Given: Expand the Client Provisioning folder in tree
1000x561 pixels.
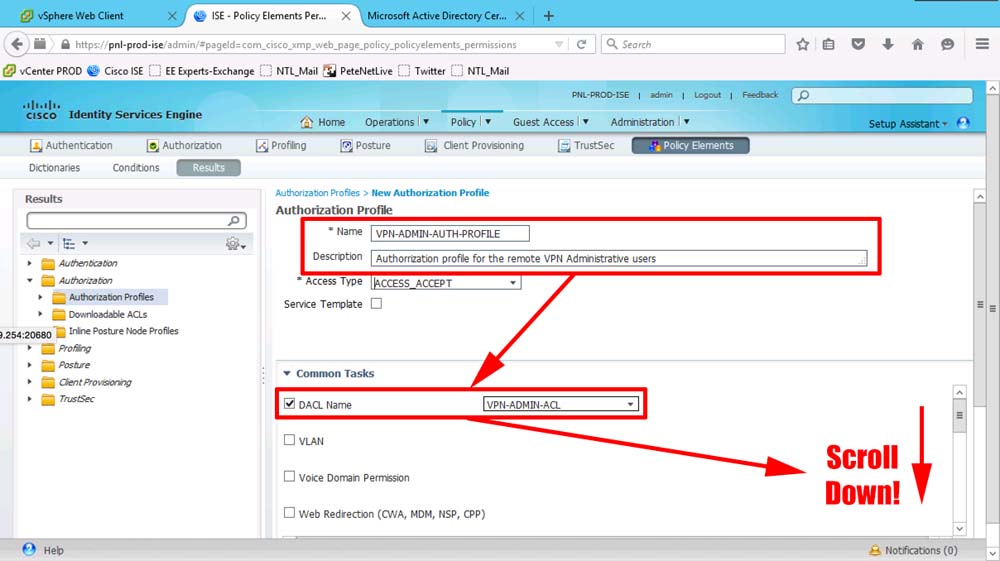Looking at the screenshot, I should pyautogui.click(x=29, y=382).
